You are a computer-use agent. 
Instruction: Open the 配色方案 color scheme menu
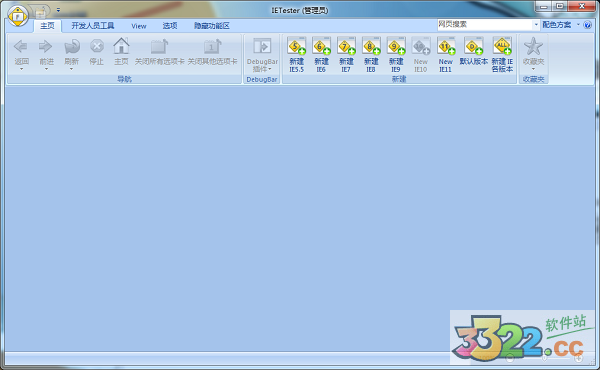point(560,25)
